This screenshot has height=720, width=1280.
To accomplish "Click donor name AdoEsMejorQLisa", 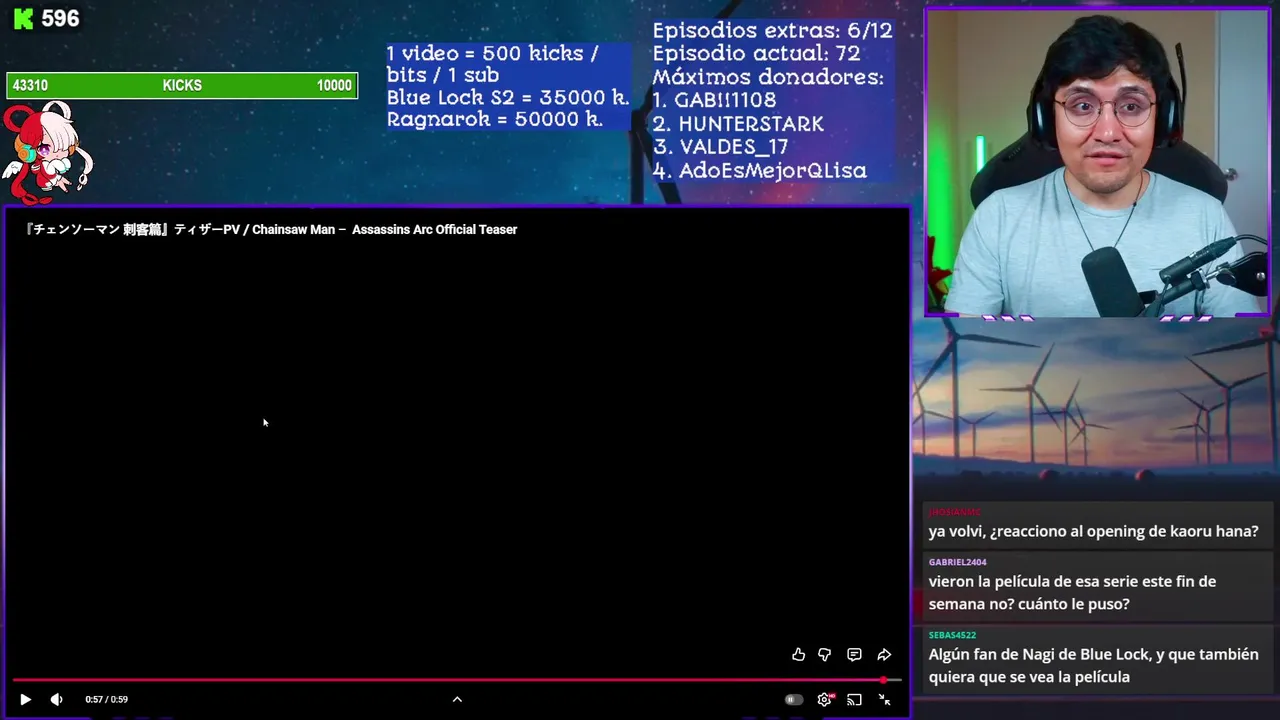I will tap(773, 171).
